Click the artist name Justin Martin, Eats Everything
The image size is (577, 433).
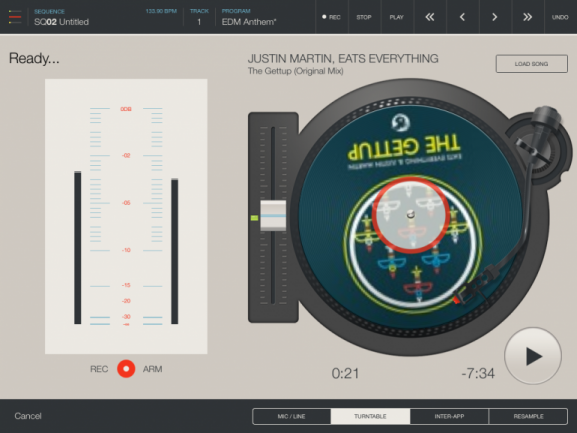click(343, 58)
